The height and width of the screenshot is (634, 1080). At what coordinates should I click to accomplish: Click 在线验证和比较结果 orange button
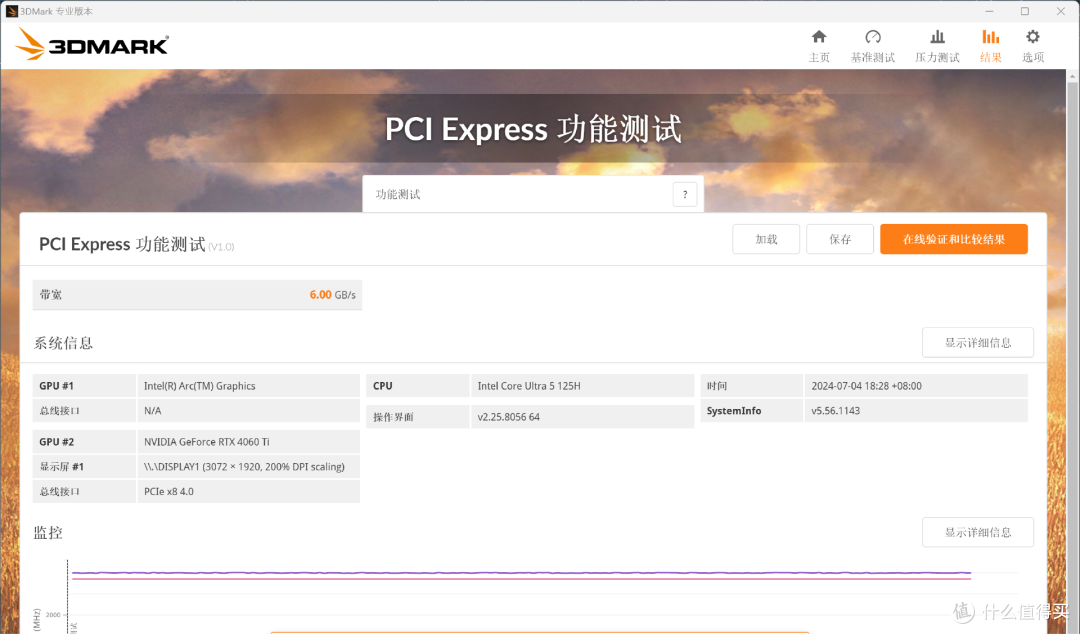tap(954, 239)
